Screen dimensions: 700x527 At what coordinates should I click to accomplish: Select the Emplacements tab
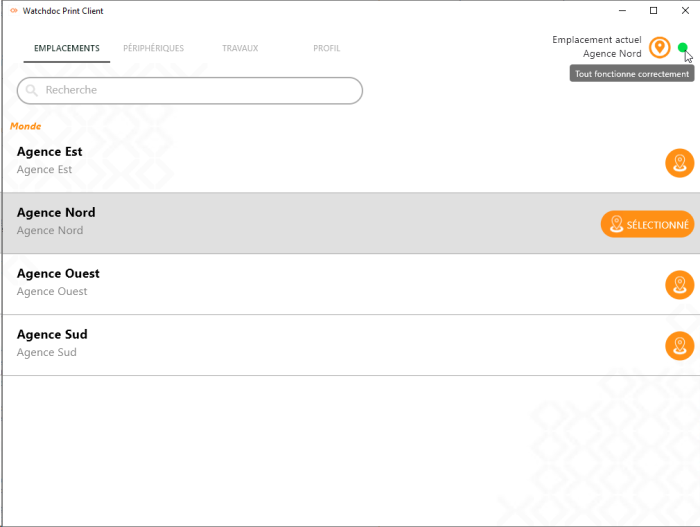click(x=67, y=48)
